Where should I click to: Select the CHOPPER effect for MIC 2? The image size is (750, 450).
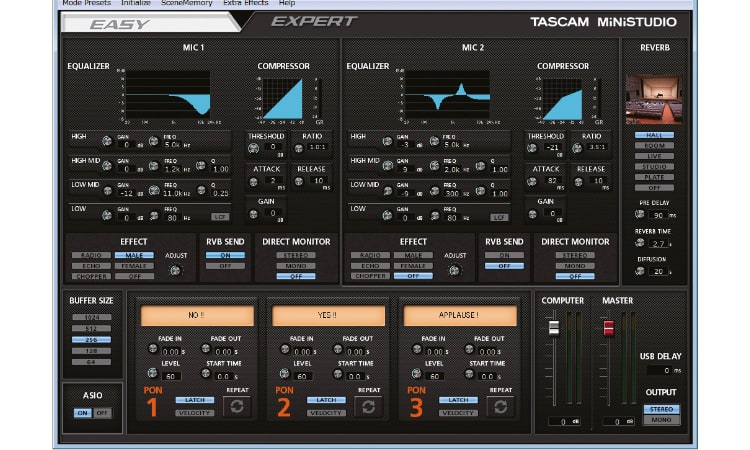click(370, 276)
